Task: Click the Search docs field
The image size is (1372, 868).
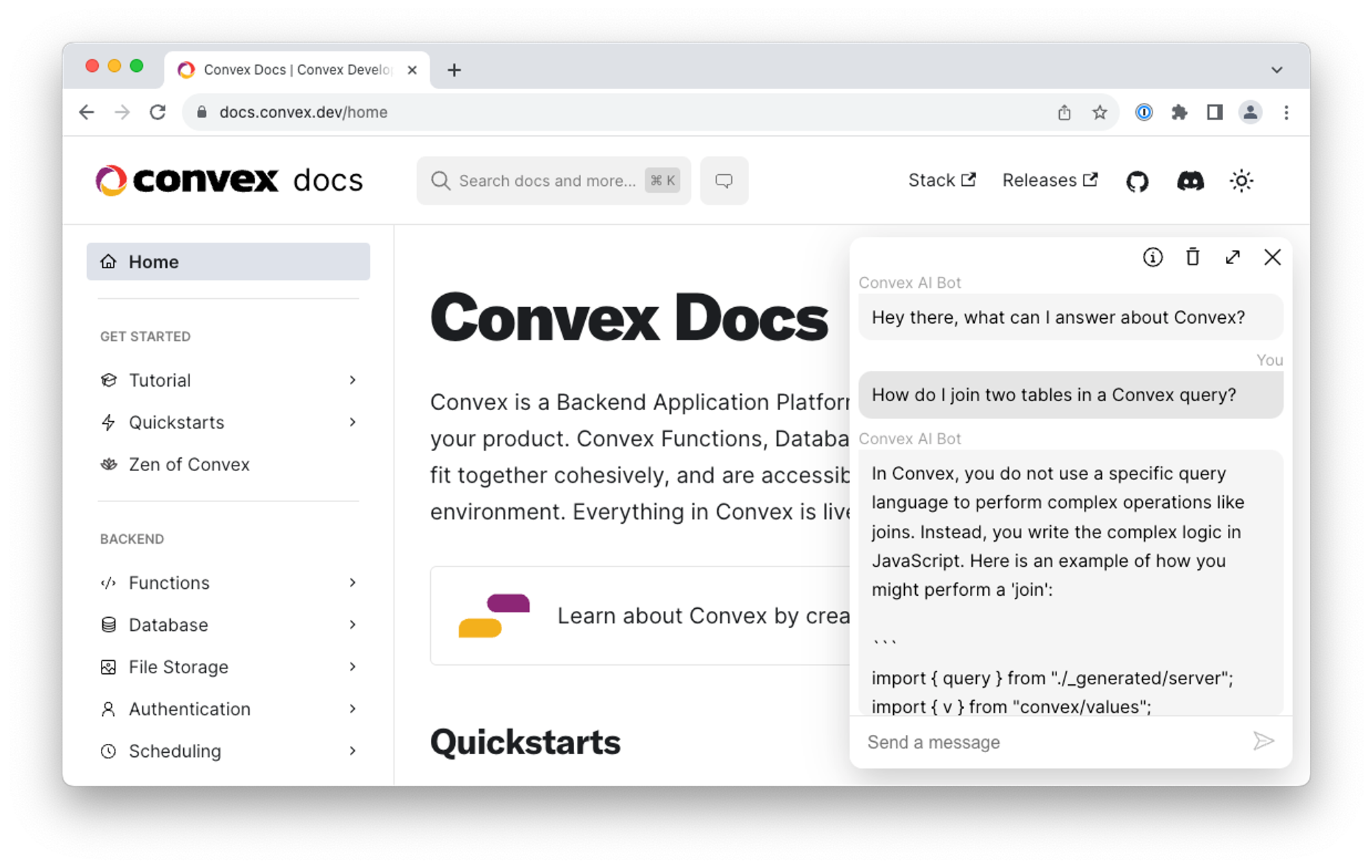Action: coord(547,181)
